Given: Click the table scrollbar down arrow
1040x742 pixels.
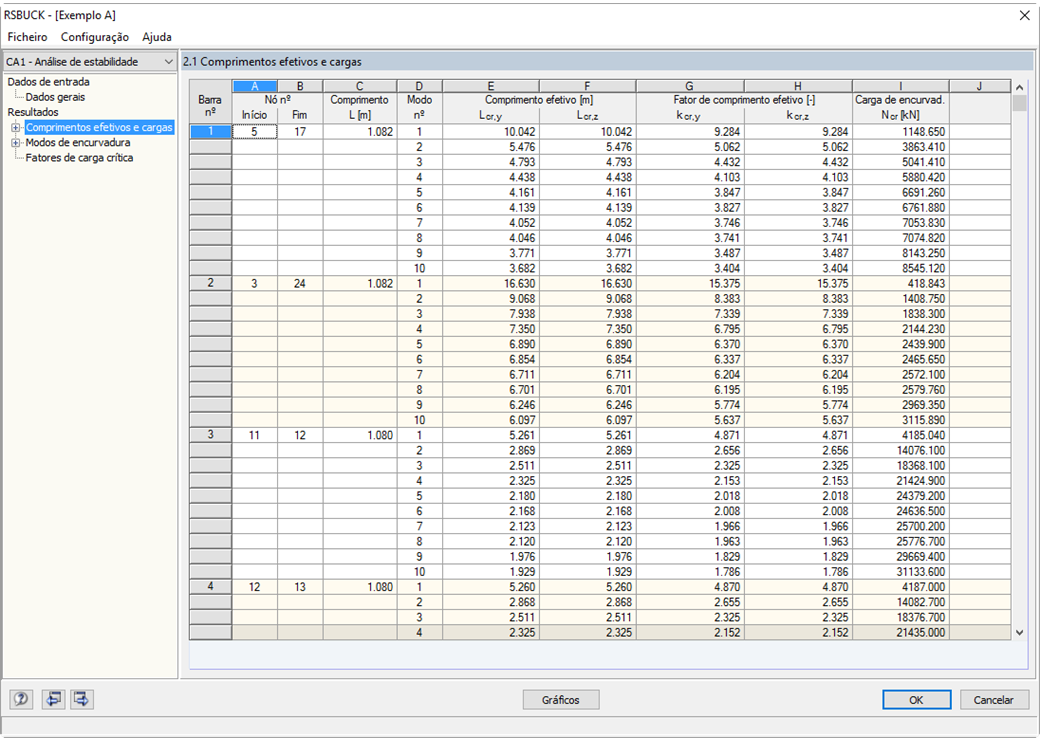Looking at the screenshot, I should [x=1019, y=633].
